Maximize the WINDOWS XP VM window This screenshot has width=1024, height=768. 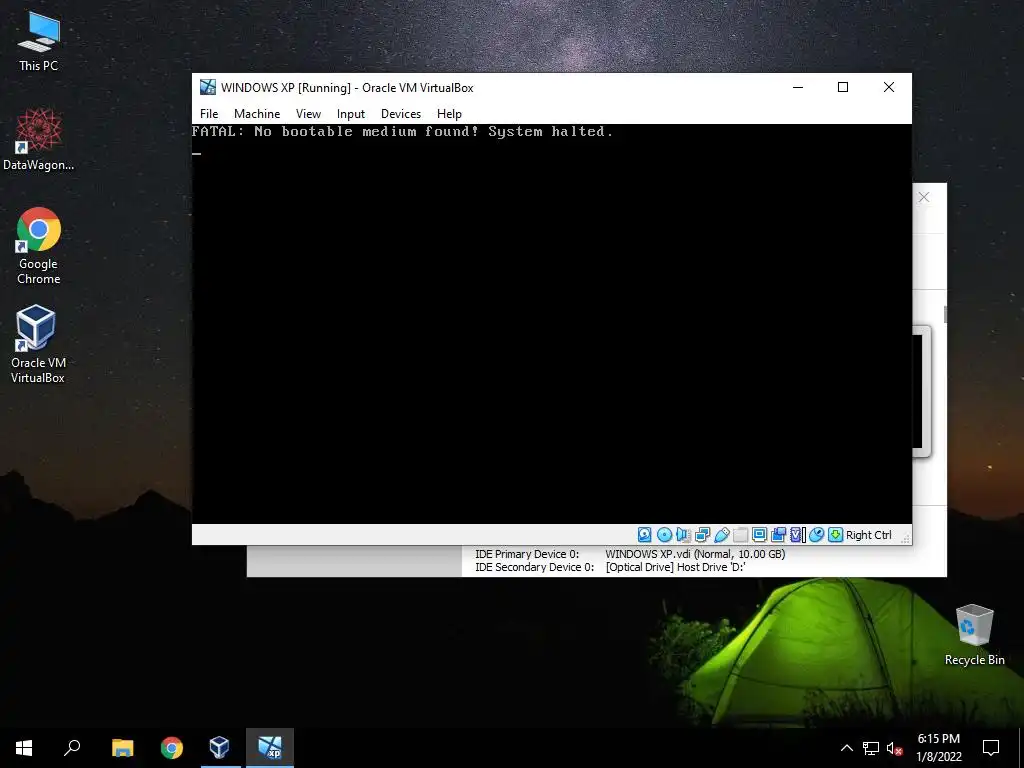click(843, 87)
